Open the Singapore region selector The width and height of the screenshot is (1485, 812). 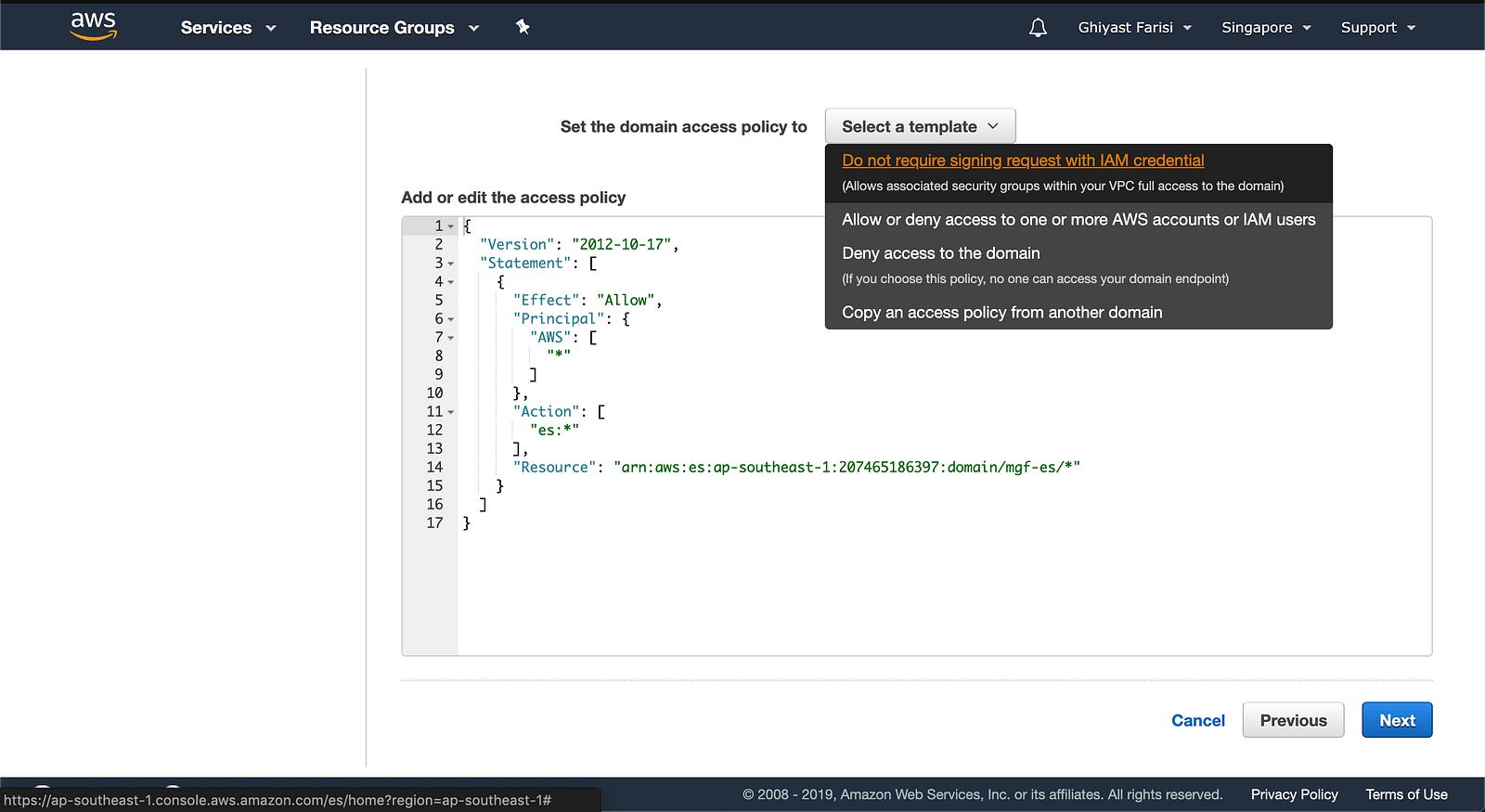click(x=1266, y=28)
